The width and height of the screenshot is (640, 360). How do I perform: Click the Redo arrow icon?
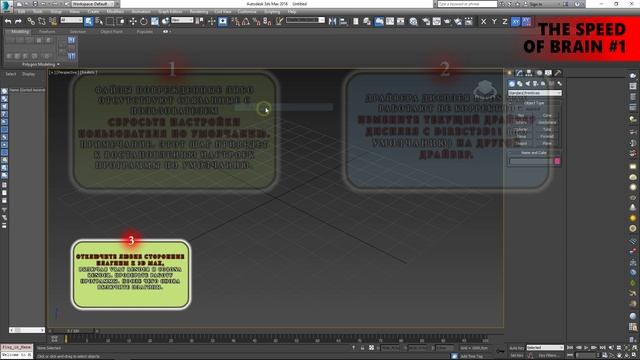(18, 21)
